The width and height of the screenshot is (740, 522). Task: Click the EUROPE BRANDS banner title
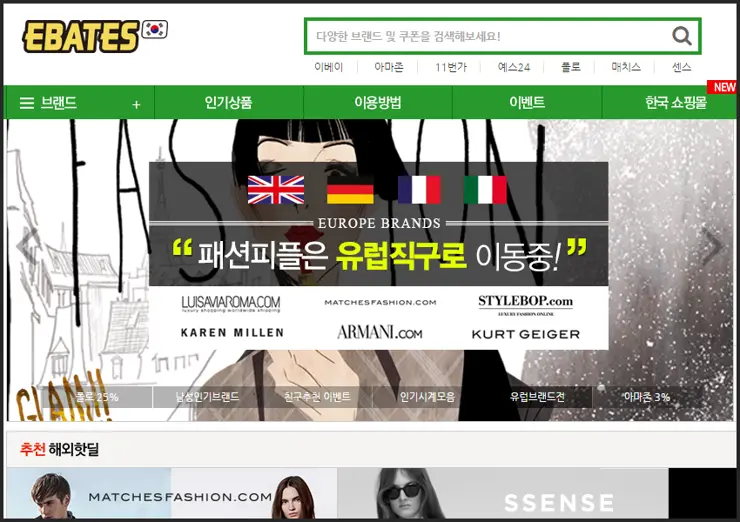[x=379, y=223]
